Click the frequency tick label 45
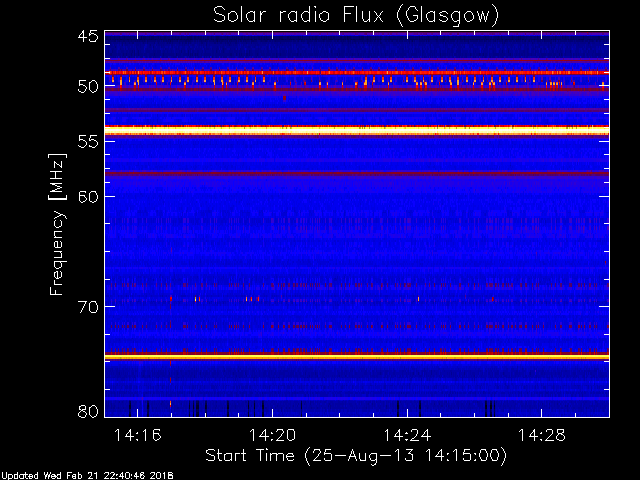 (88, 36)
